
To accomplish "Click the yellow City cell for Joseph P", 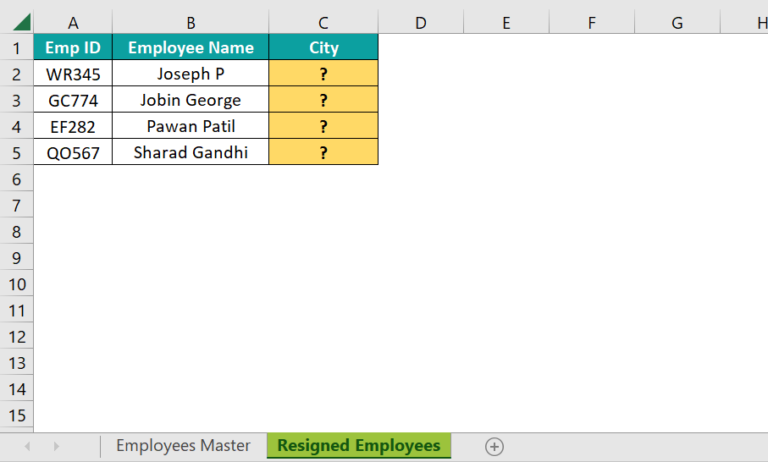I will click(x=323, y=74).
